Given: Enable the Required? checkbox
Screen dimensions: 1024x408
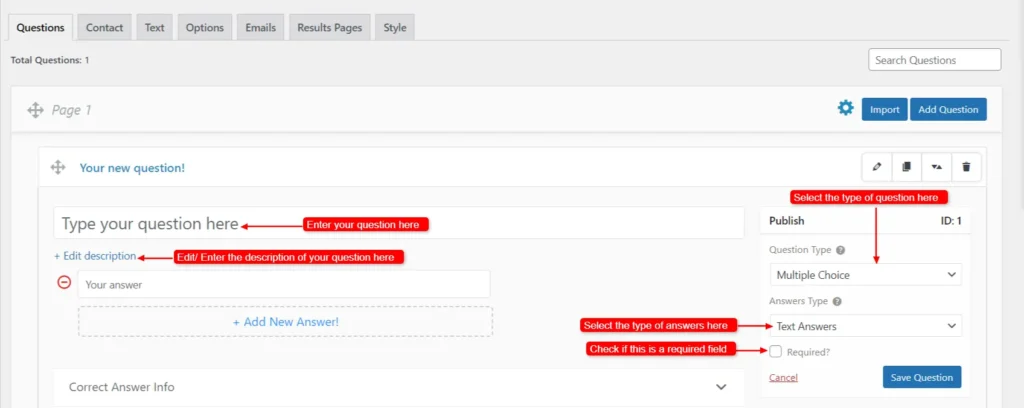Looking at the screenshot, I should coord(776,351).
